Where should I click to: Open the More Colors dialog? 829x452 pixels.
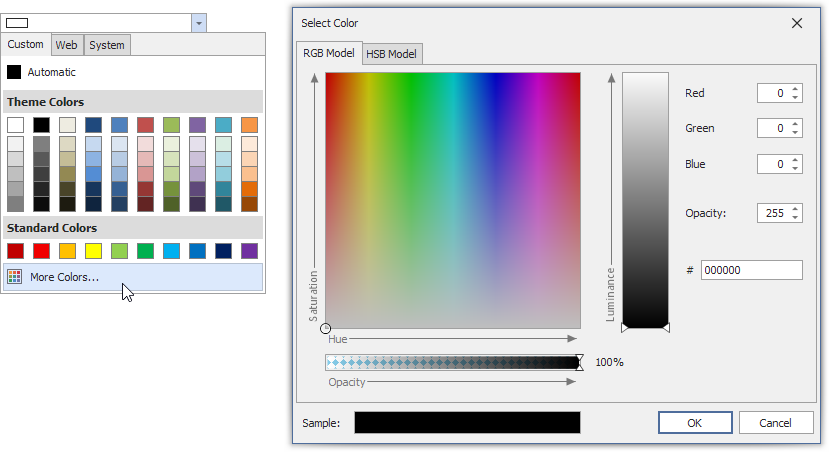[133, 277]
